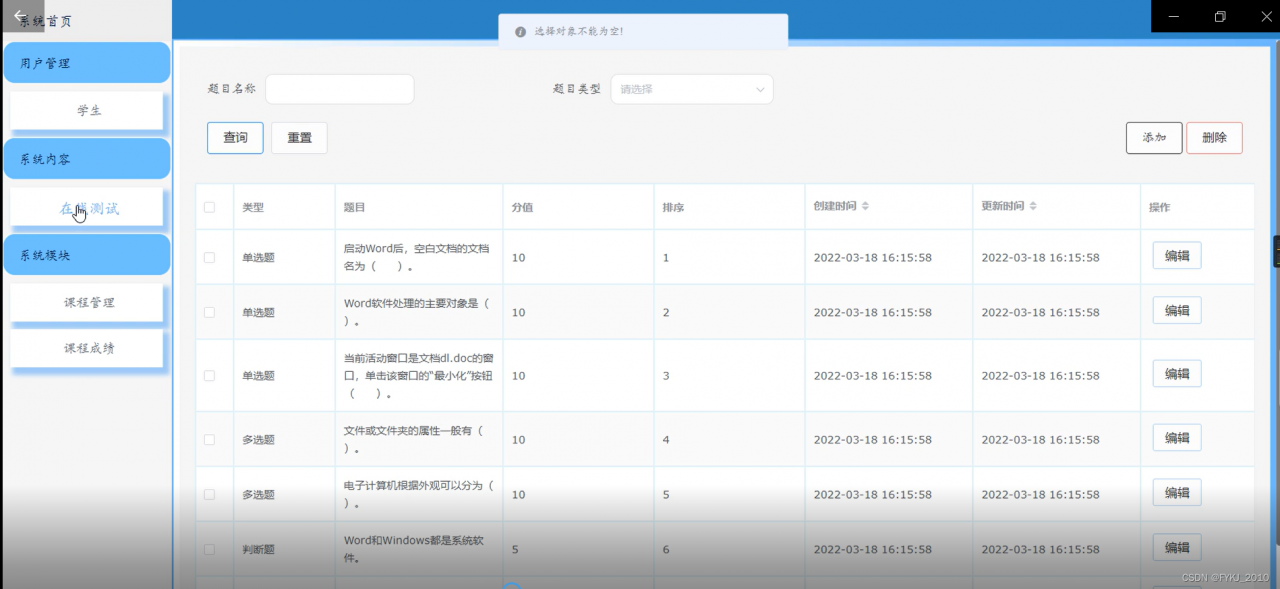Viewport: 1280px width, 589px height.
Task: Open the 题目类型 dropdown
Action: point(691,89)
